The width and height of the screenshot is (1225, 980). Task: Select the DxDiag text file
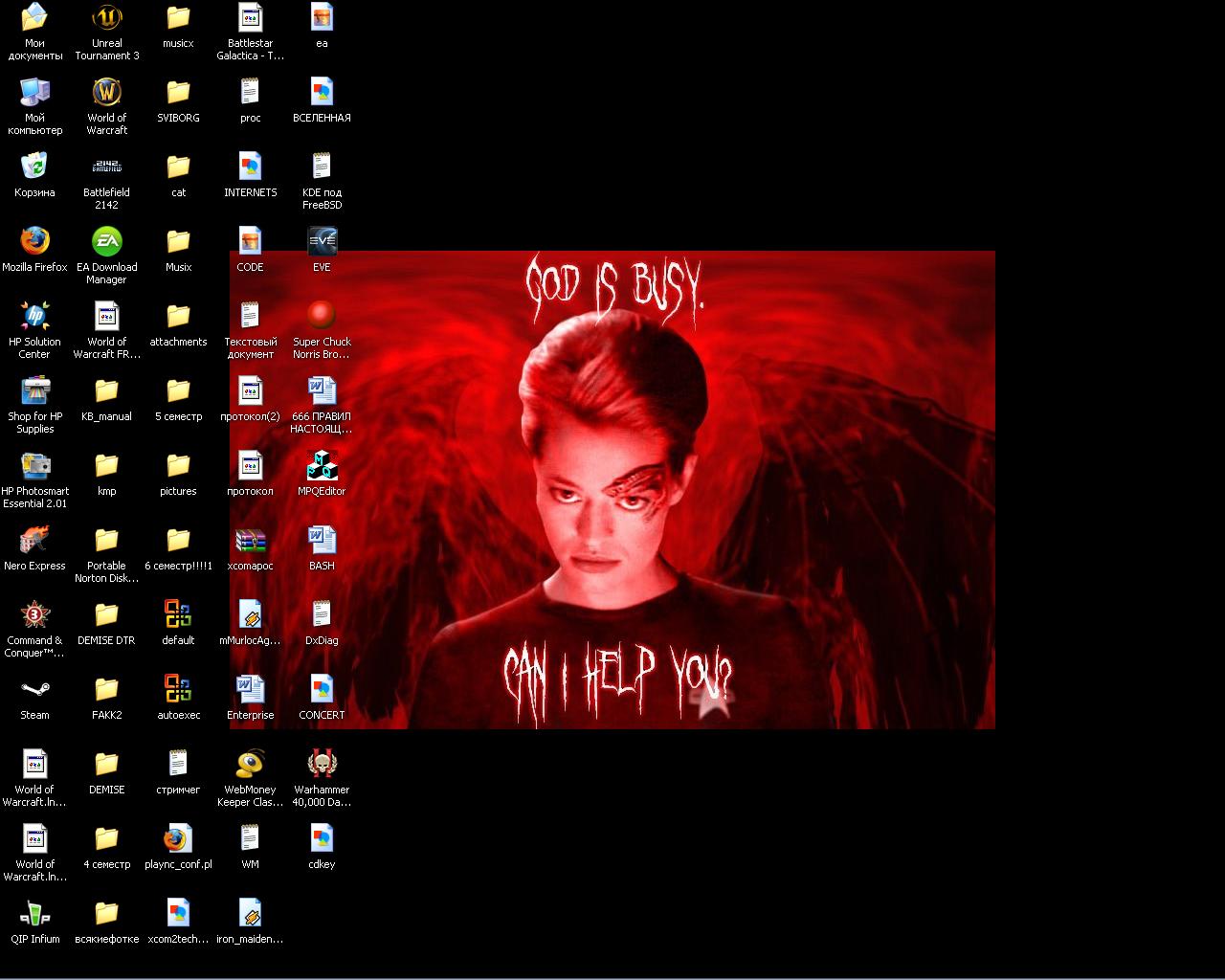coord(322,614)
